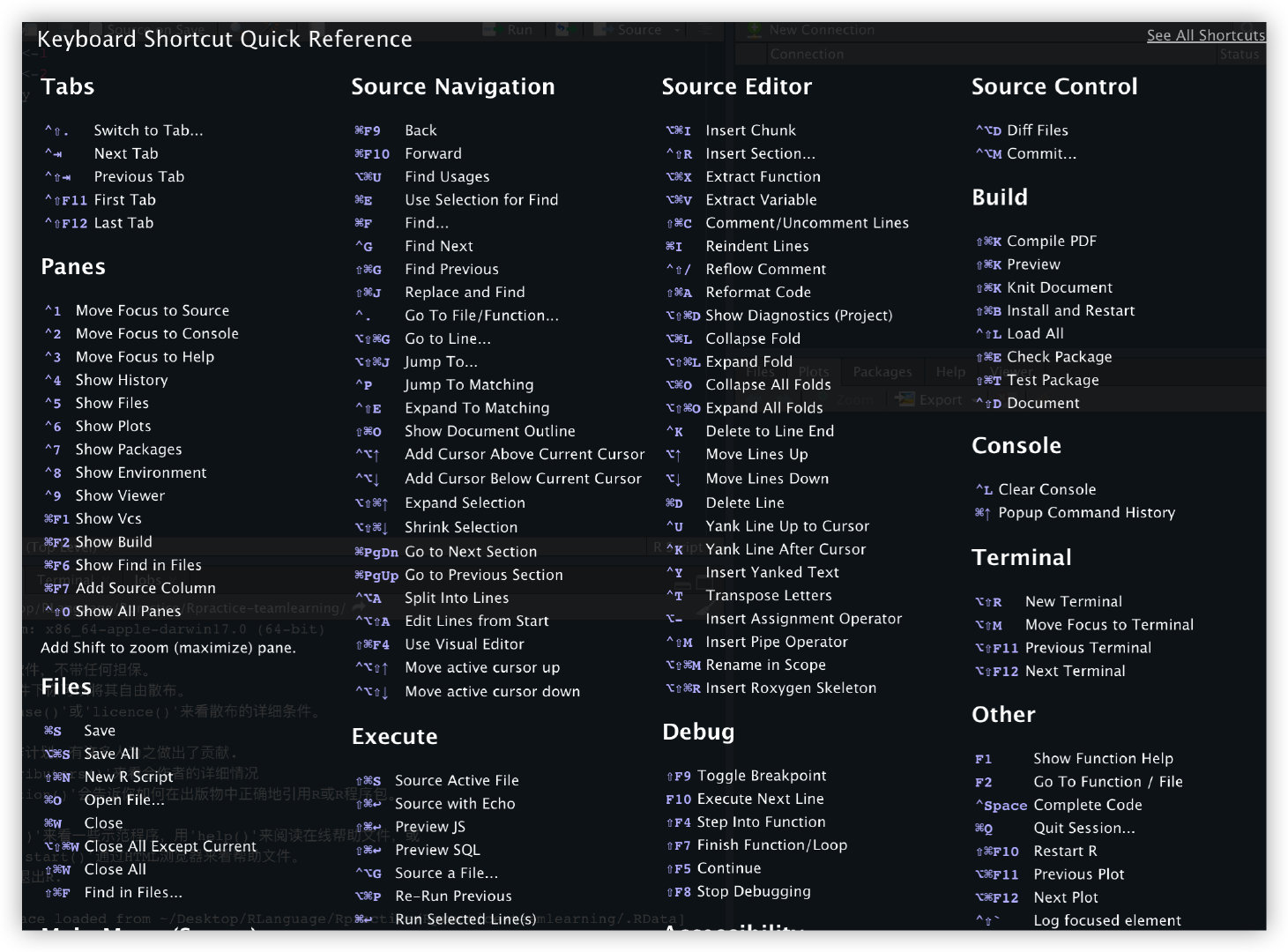Viewport: 1288px width, 952px height.
Task: Click the 'Shrink Selection' shortcut entry
Action: point(436,527)
